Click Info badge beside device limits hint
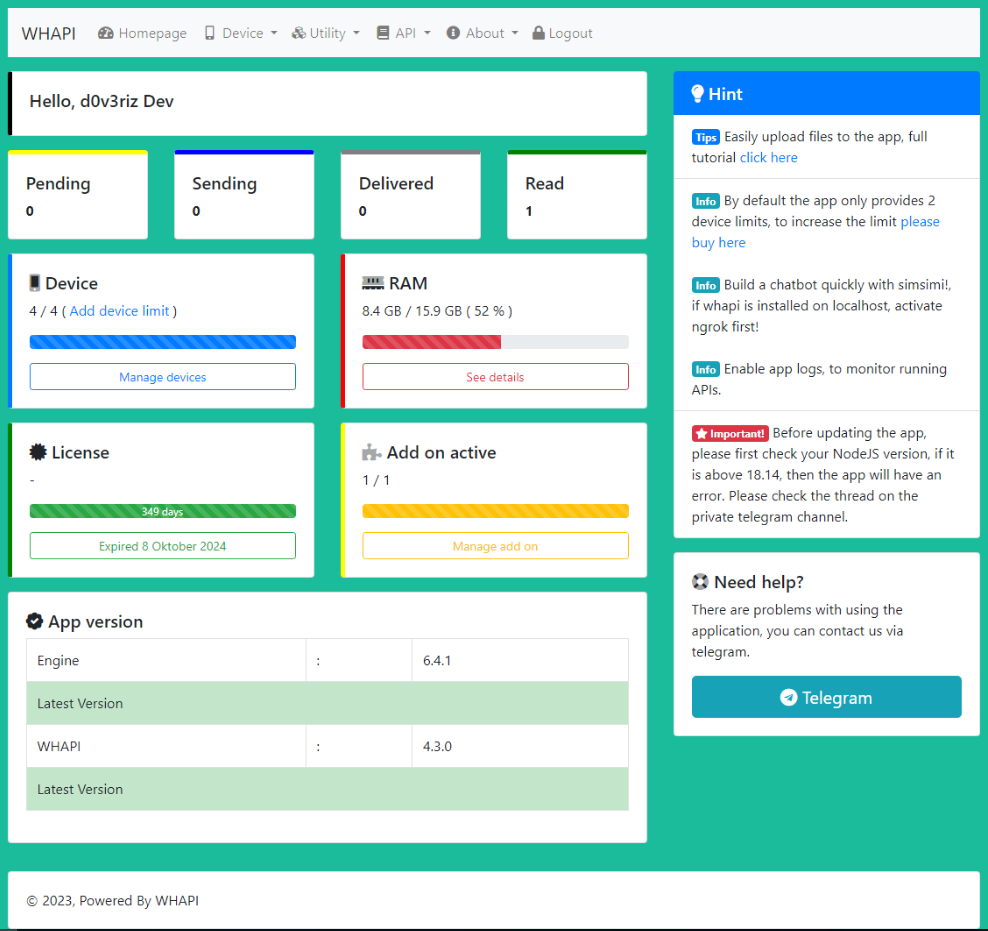This screenshot has width=988, height=931. [x=705, y=201]
